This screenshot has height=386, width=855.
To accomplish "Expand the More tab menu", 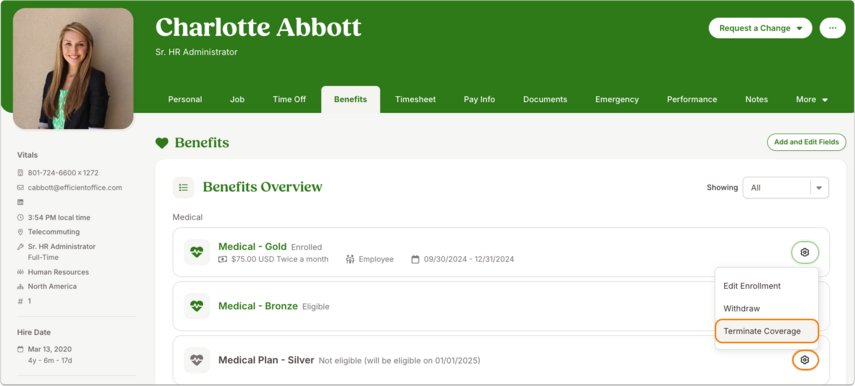I will tap(811, 99).
